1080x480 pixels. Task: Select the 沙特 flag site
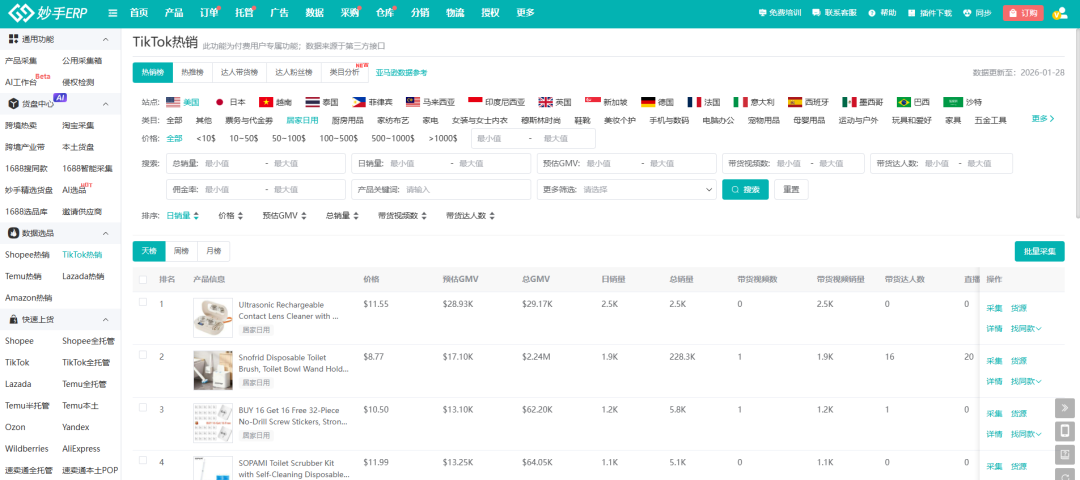tap(962, 102)
